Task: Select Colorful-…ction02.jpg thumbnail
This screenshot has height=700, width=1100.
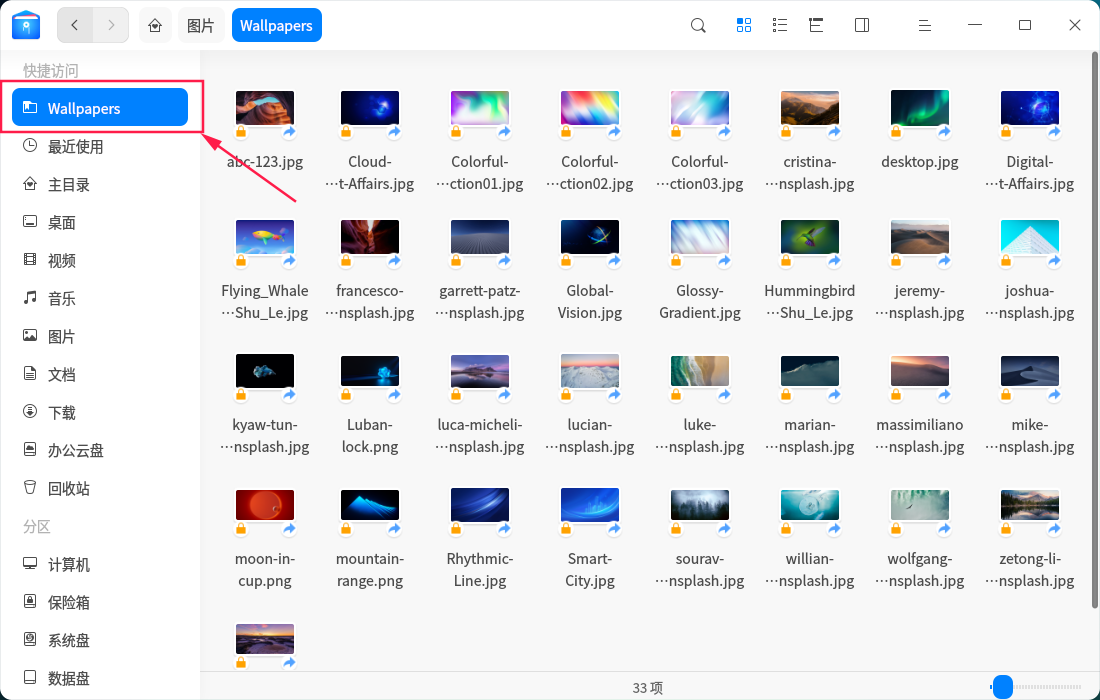Action: 590,107
